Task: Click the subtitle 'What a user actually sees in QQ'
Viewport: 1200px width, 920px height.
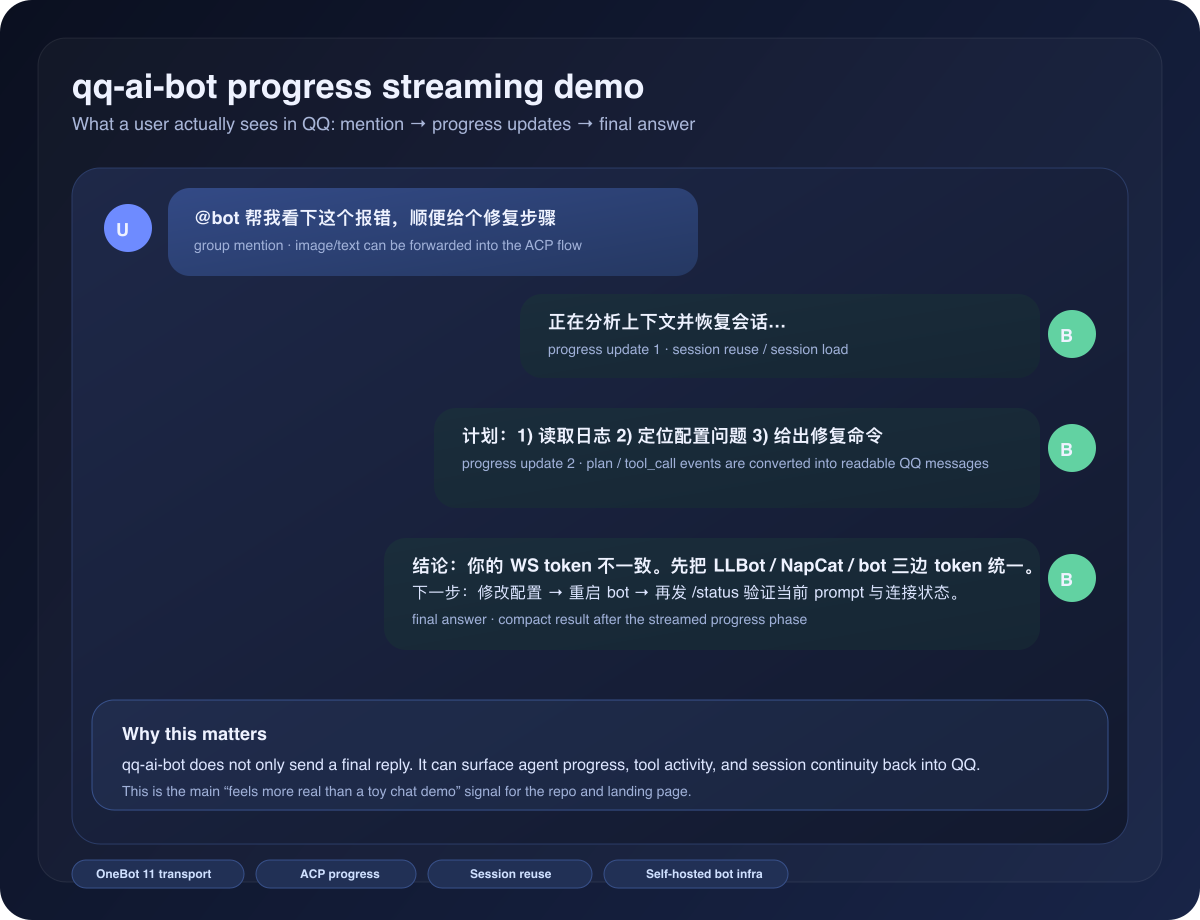Action: pyautogui.click(x=383, y=124)
